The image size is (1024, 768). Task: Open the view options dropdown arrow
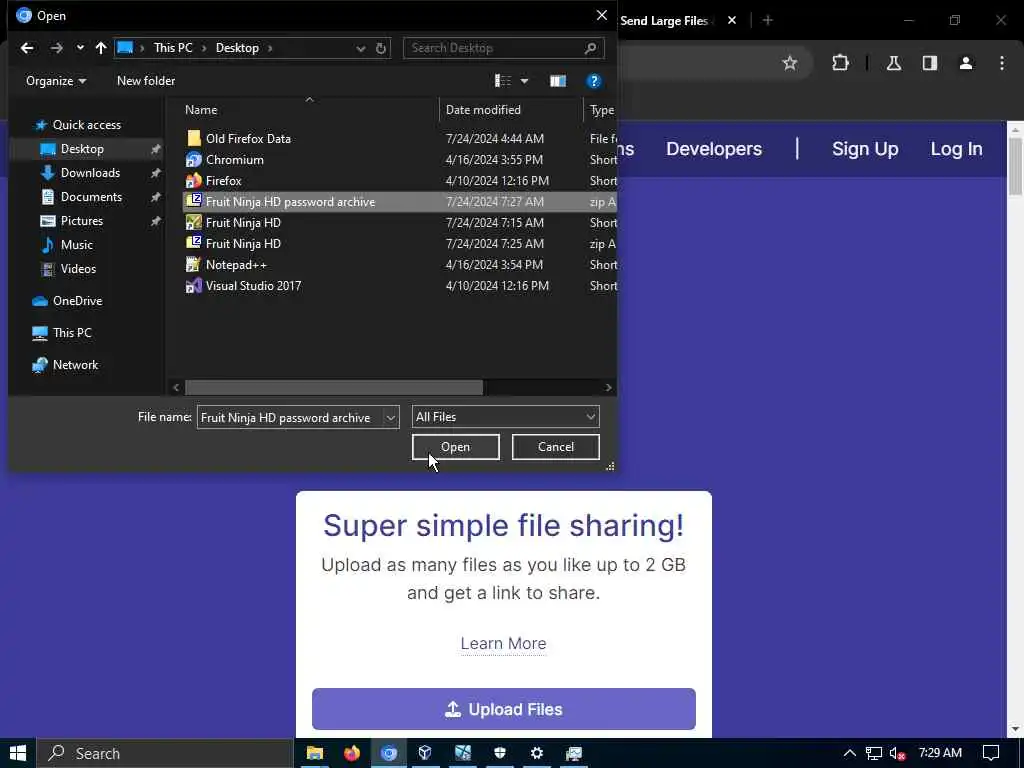point(524,81)
